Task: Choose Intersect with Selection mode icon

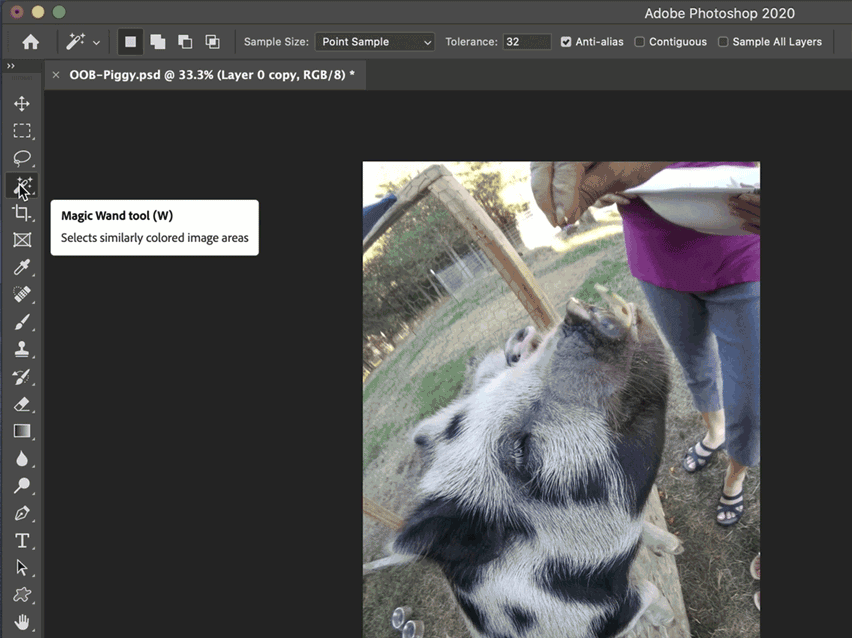Action: (212, 42)
